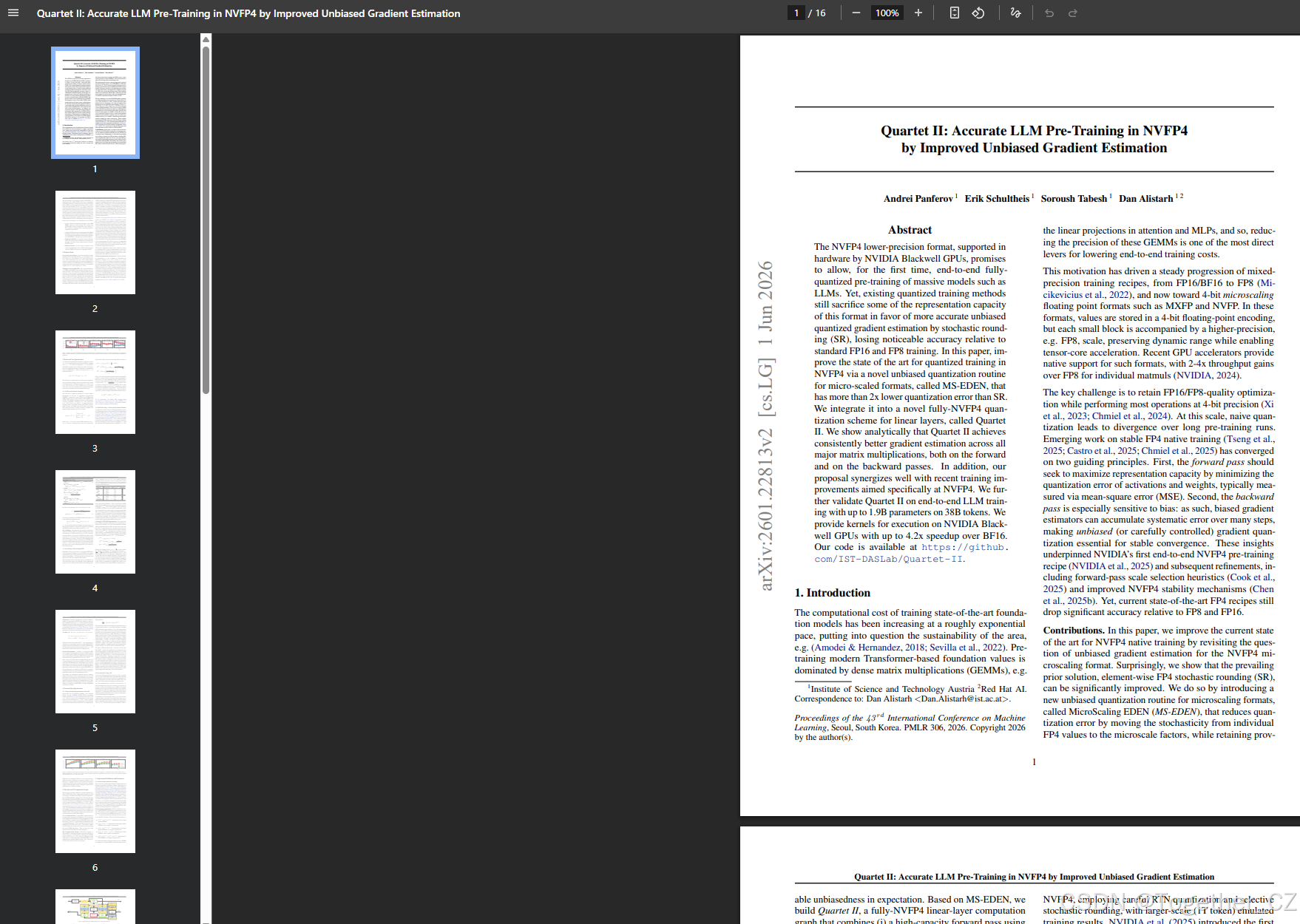This screenshot has width=1300, height=924.
Task: Click the zoom out minus button
Action: point(856,13)
